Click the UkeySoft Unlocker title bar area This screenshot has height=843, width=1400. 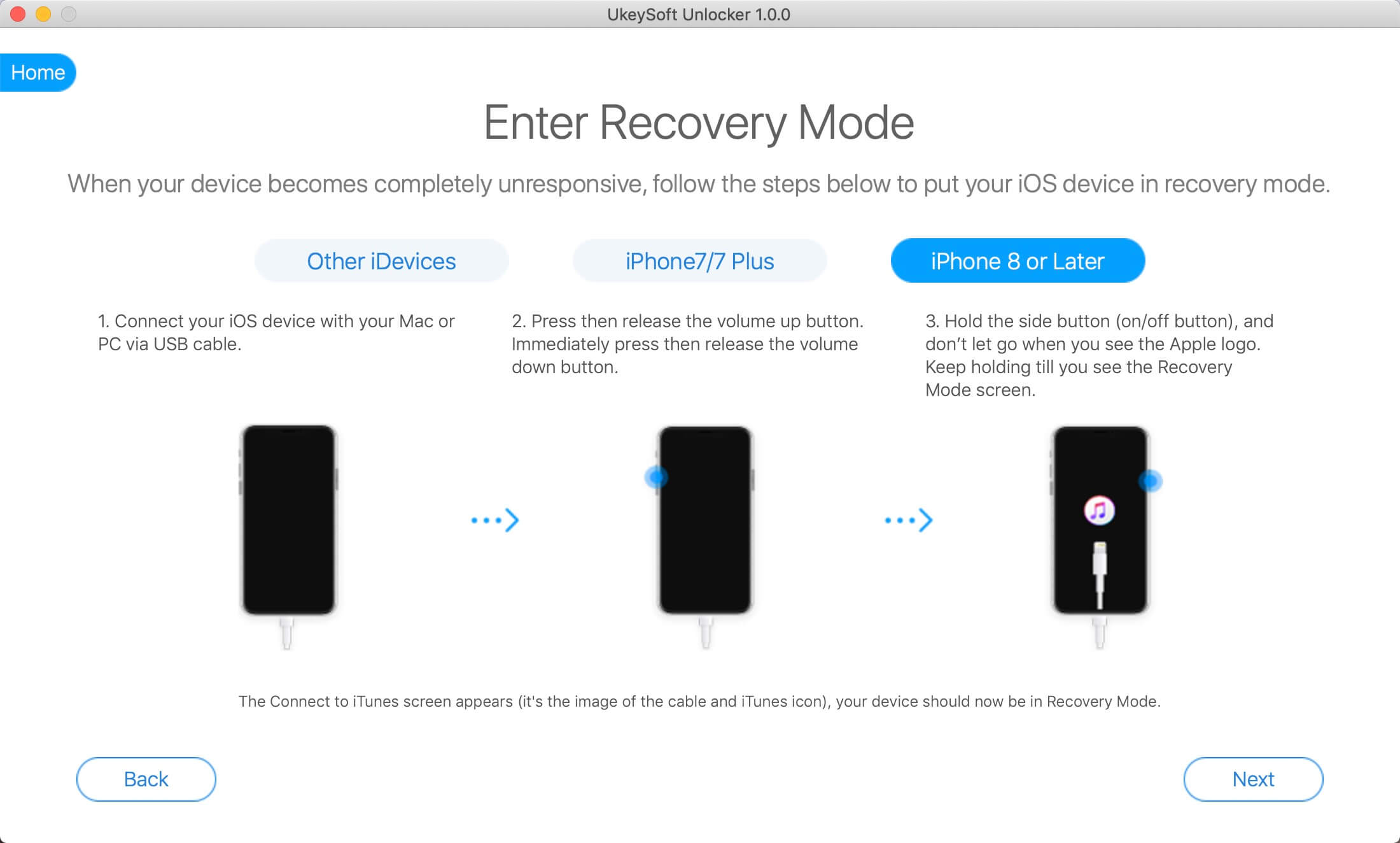click(700, 15)
